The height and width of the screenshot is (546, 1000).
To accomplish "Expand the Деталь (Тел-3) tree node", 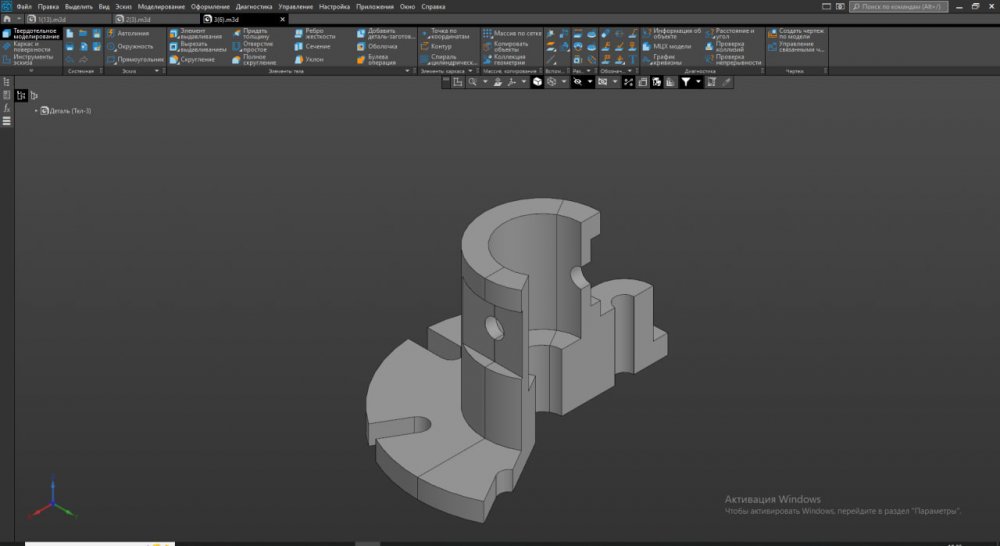I will tap(36, 110).
